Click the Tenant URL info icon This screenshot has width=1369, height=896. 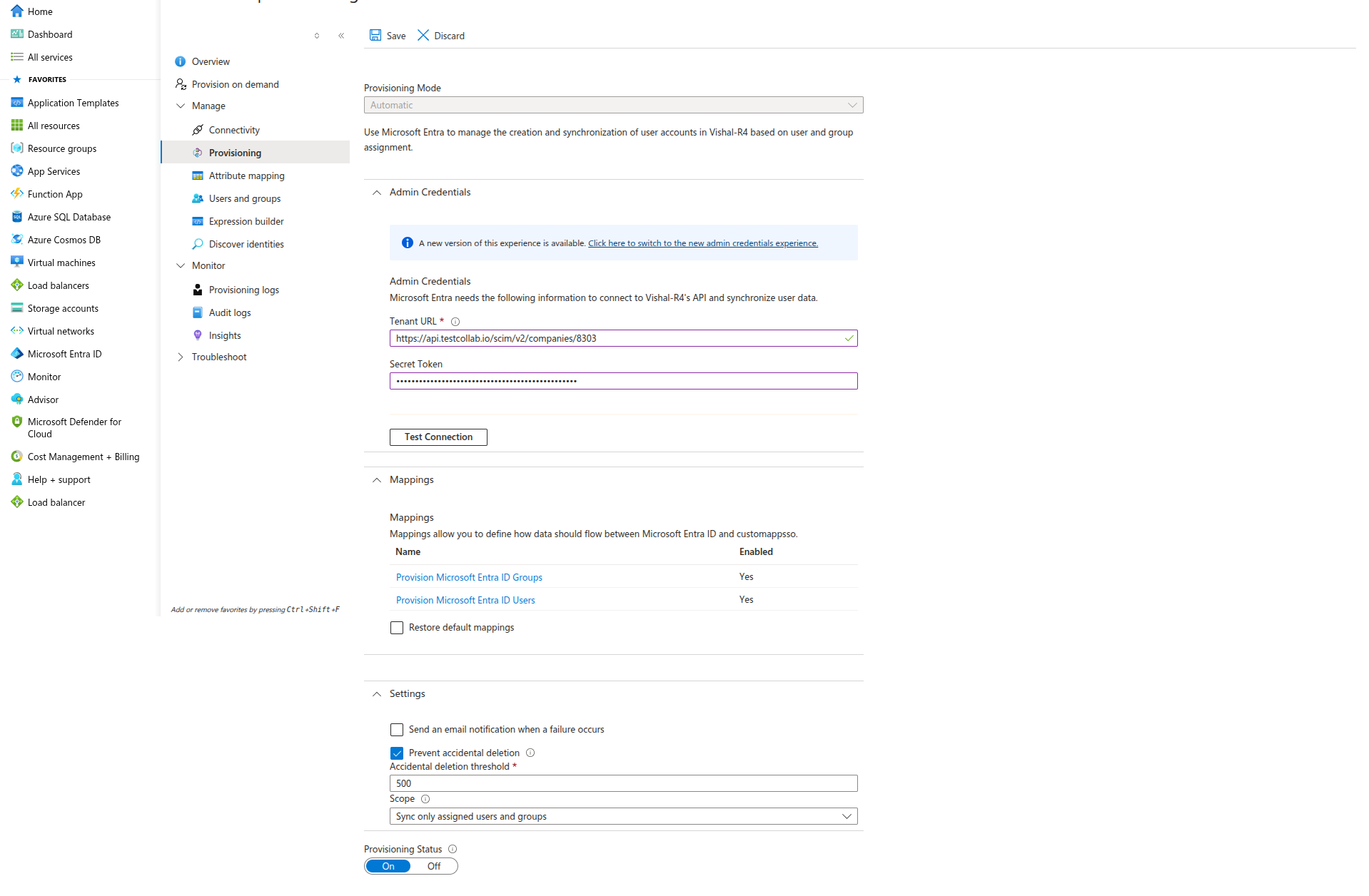pyautogui.click(x=455, y=322)
